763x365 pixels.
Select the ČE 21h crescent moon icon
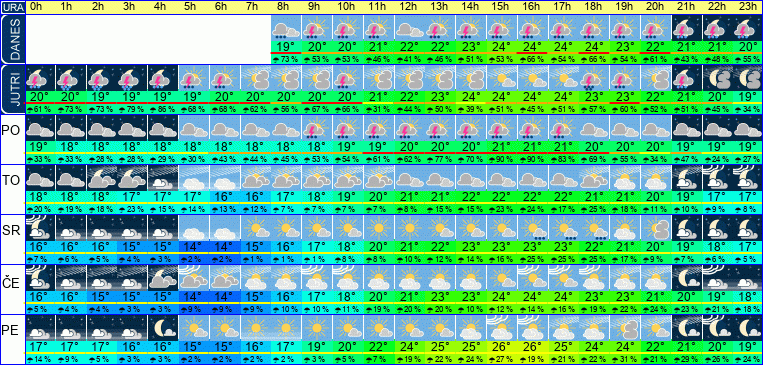tap(687, 278)
